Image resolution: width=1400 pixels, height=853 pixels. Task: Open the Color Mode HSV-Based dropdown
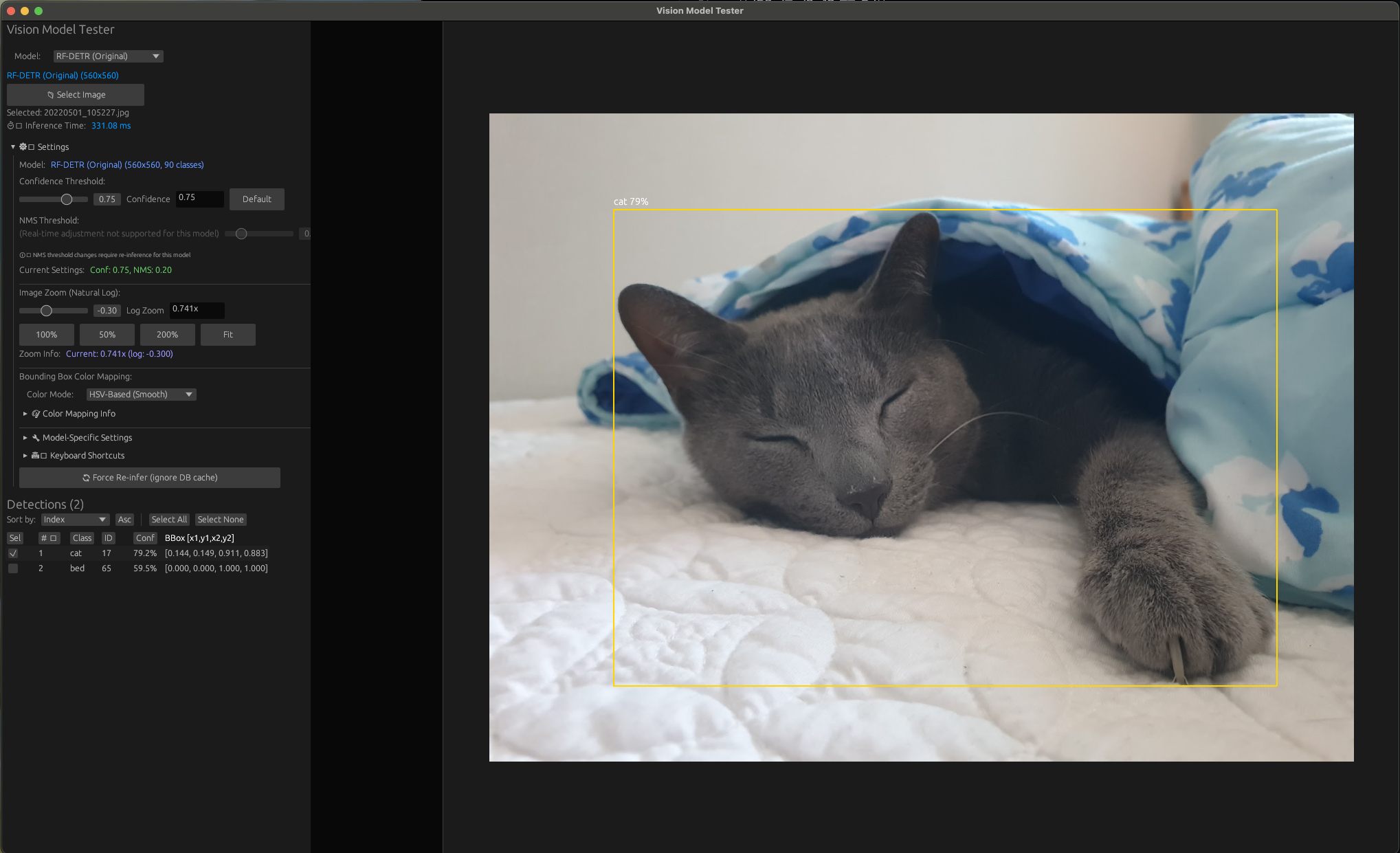[141, 395]
